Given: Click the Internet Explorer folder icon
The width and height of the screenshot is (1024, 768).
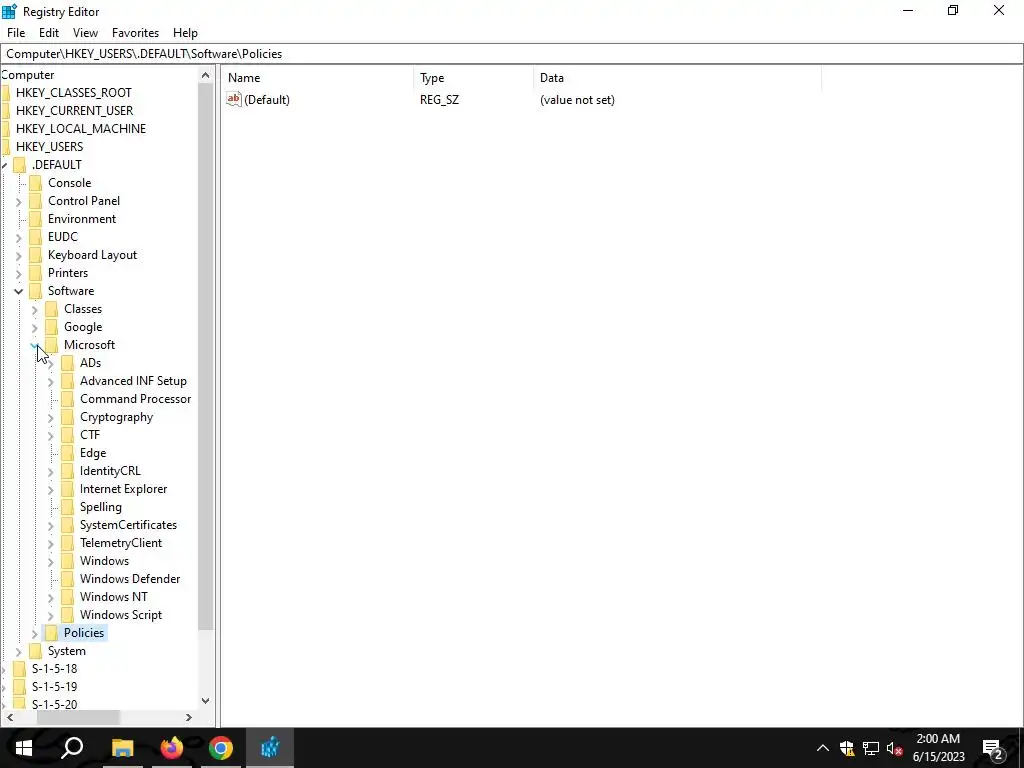Looking at the screenshot, I should click(x=68, y=489).
